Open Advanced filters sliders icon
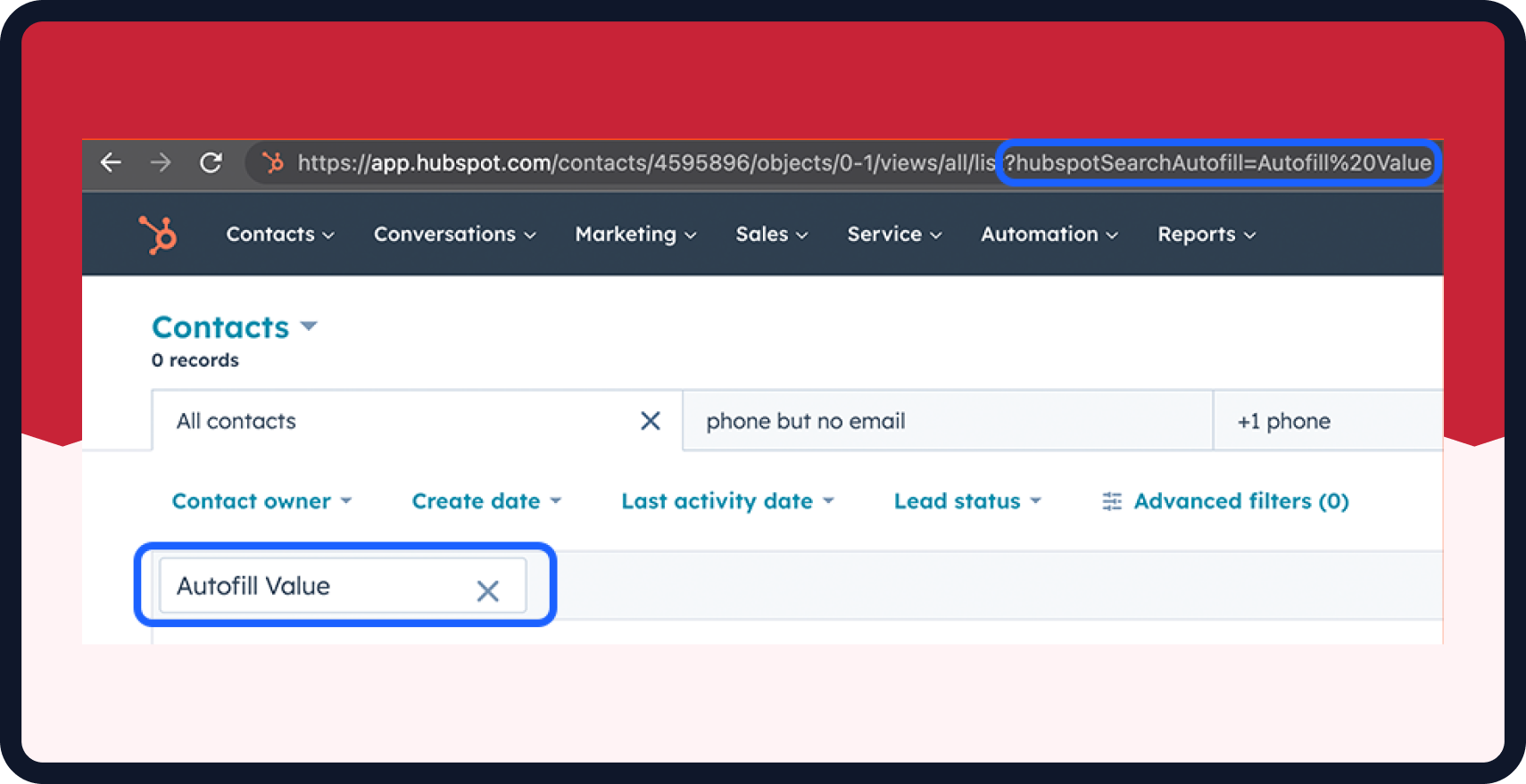1526x784 pixels. [x=1111, y=501]
